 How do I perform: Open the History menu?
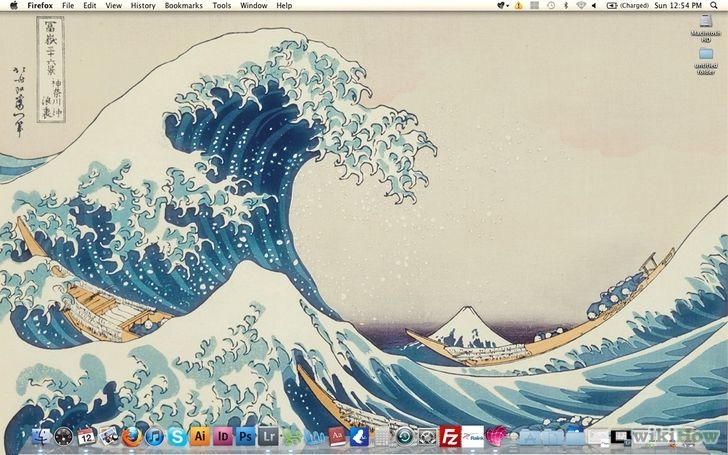point(143,6)
